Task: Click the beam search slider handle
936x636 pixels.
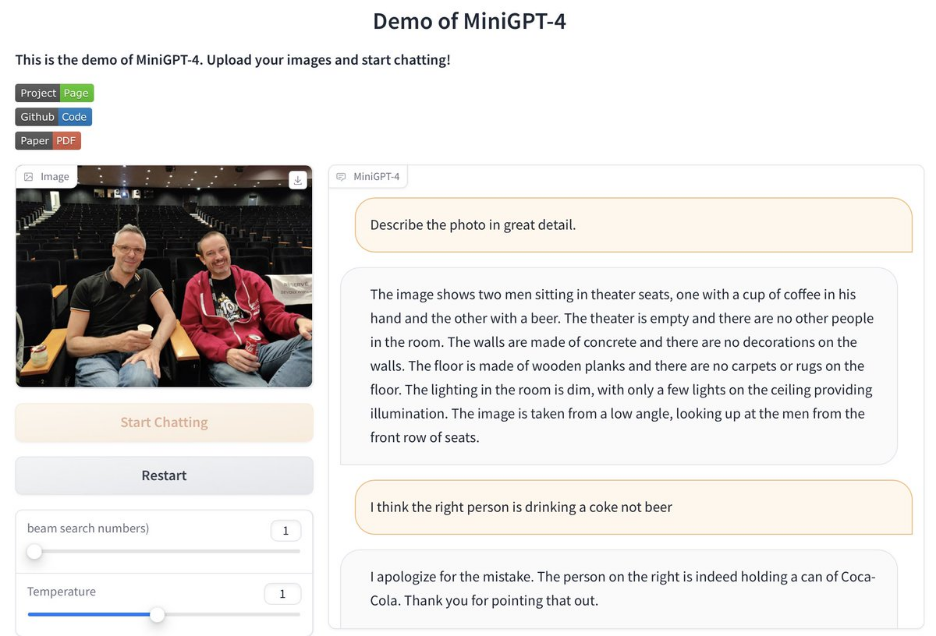Action: coord(35,551)
